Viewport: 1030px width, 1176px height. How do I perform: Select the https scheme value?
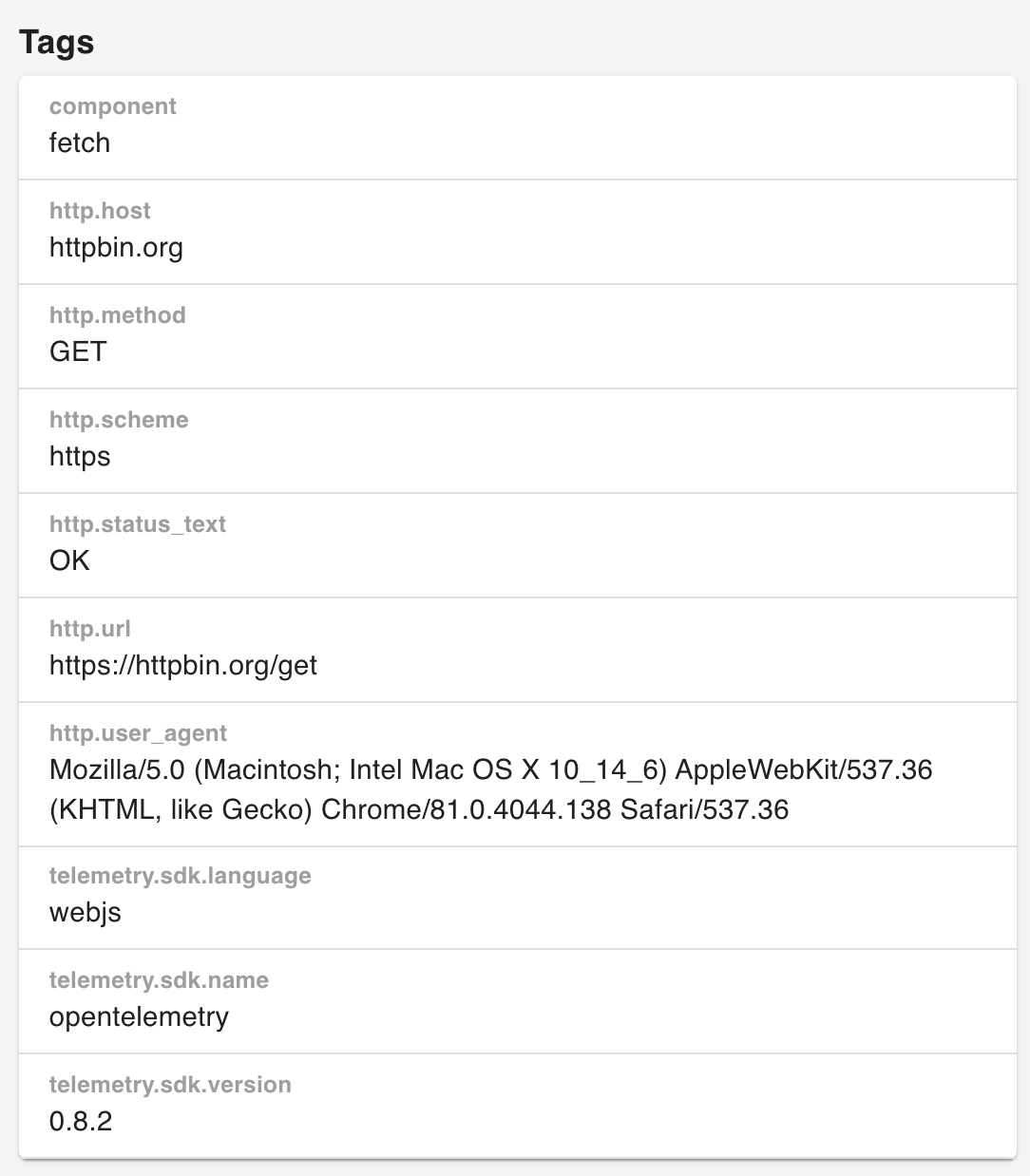[80, 456]
